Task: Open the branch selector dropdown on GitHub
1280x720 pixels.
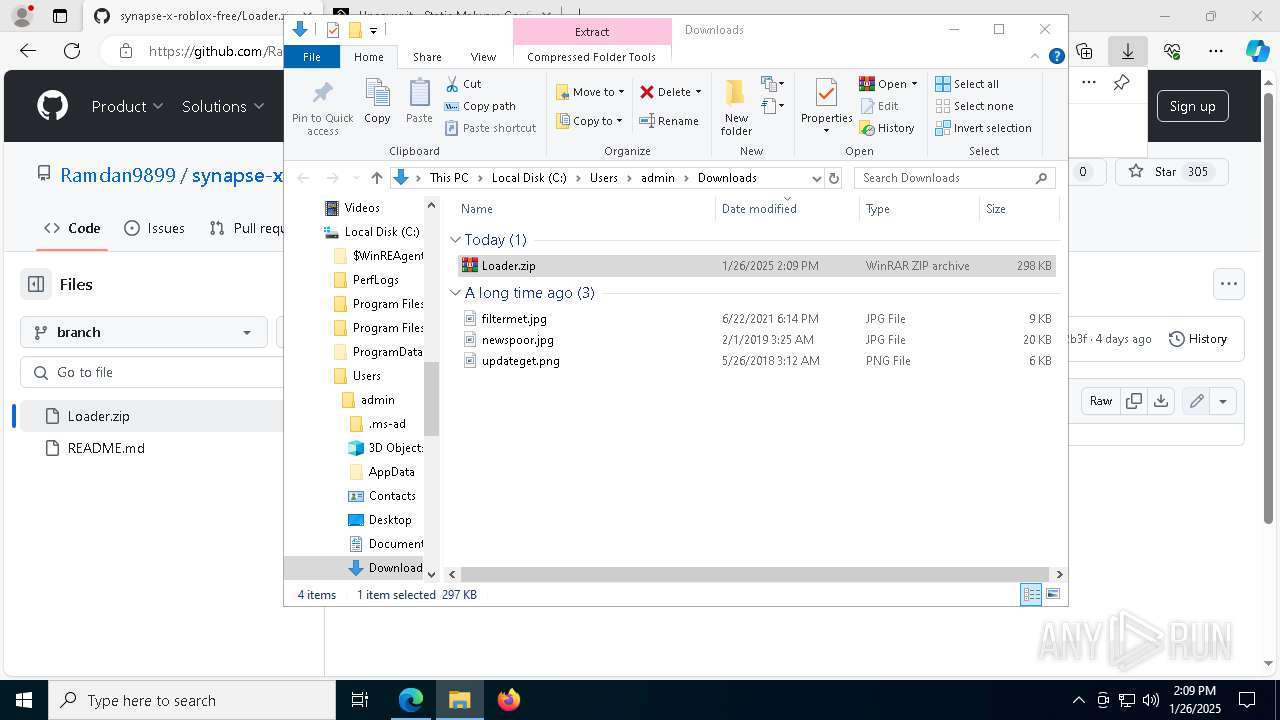Action: pos(144,332)
